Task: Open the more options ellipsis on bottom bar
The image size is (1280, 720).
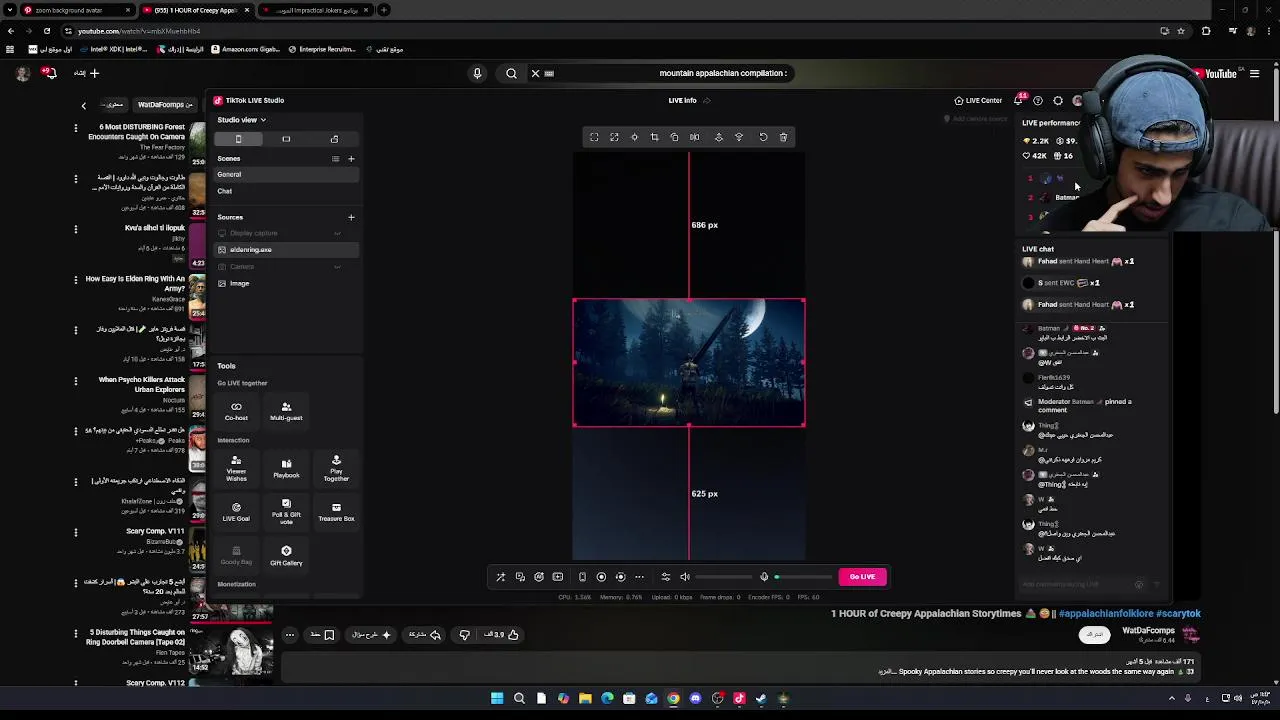Action: click(639, 577)
